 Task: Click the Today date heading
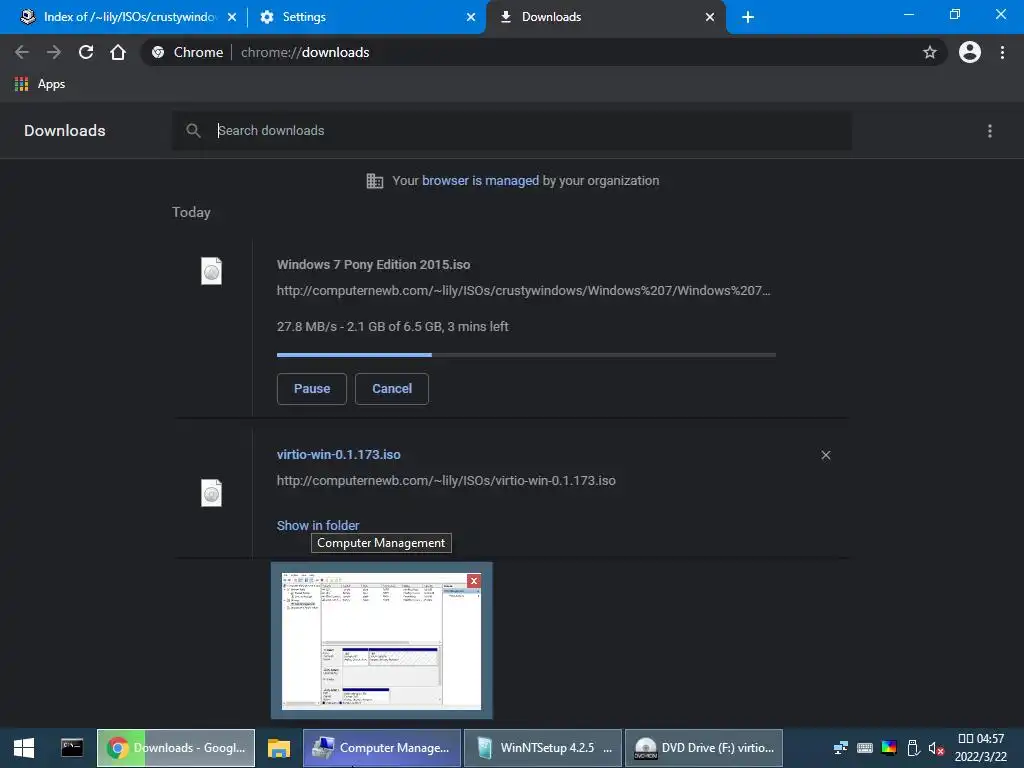pos(191,212)
